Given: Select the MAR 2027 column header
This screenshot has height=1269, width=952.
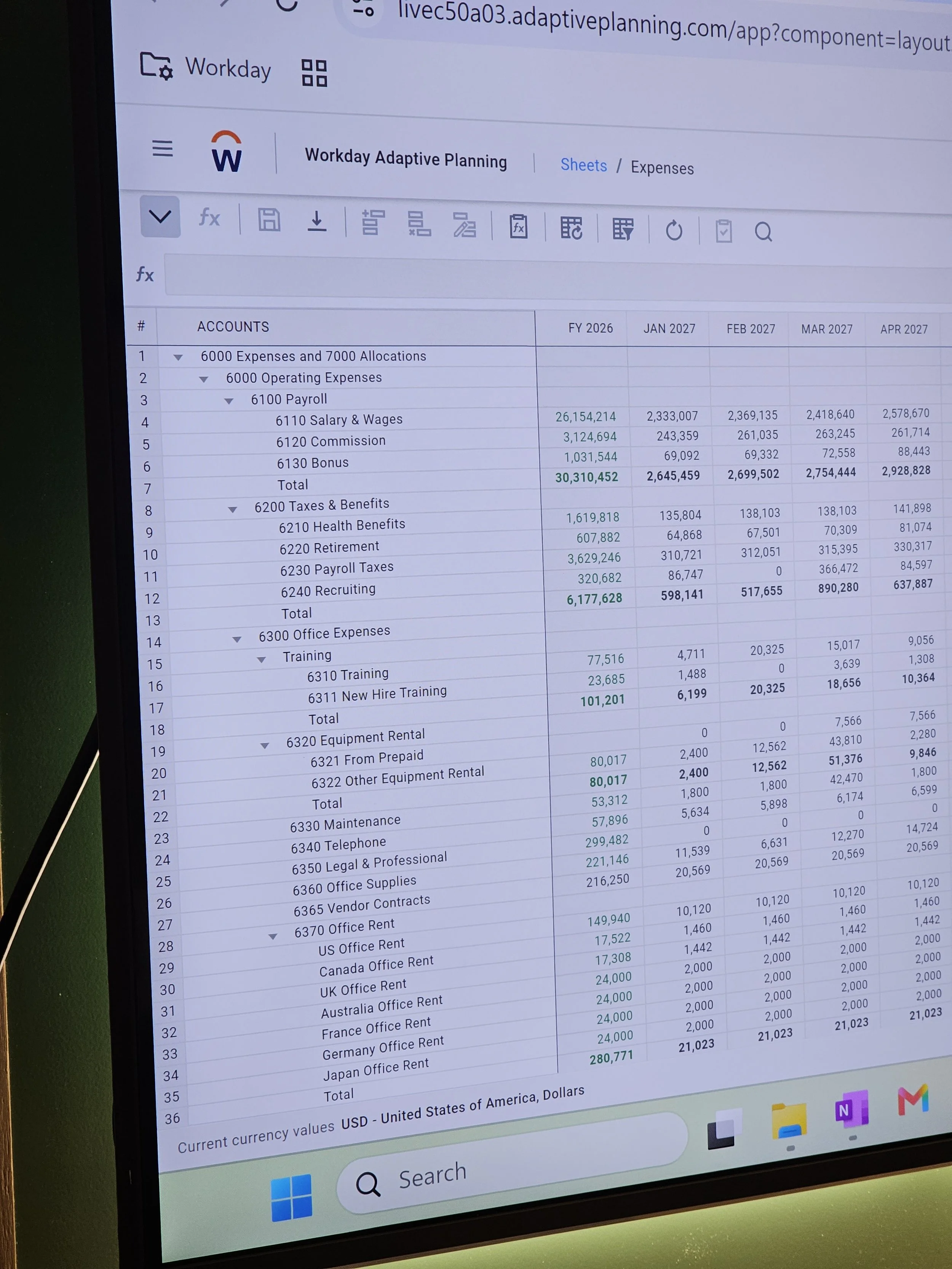Looking at the screenshot, I should tap(827, 329).
